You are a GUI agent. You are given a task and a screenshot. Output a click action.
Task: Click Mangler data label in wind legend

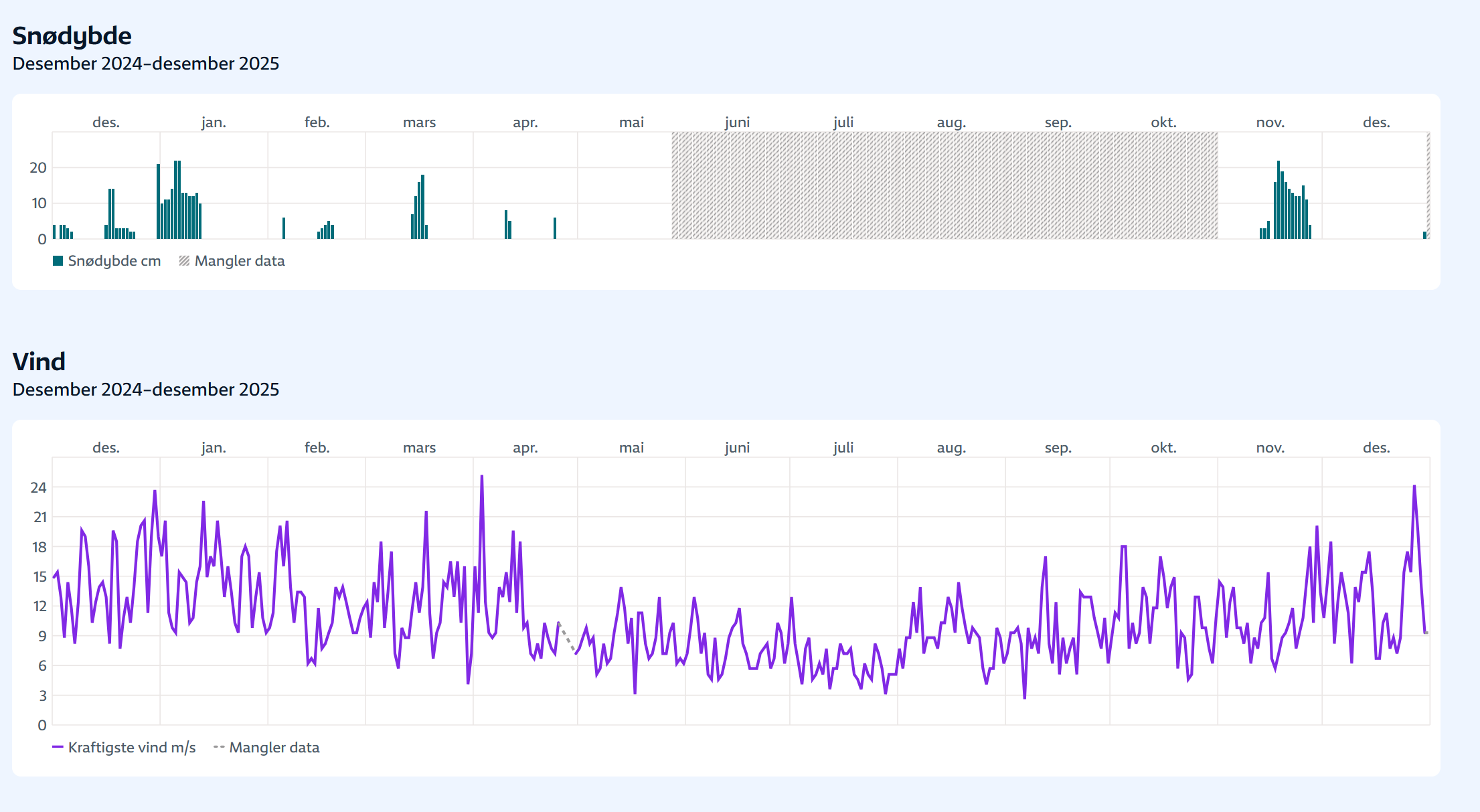274,747
